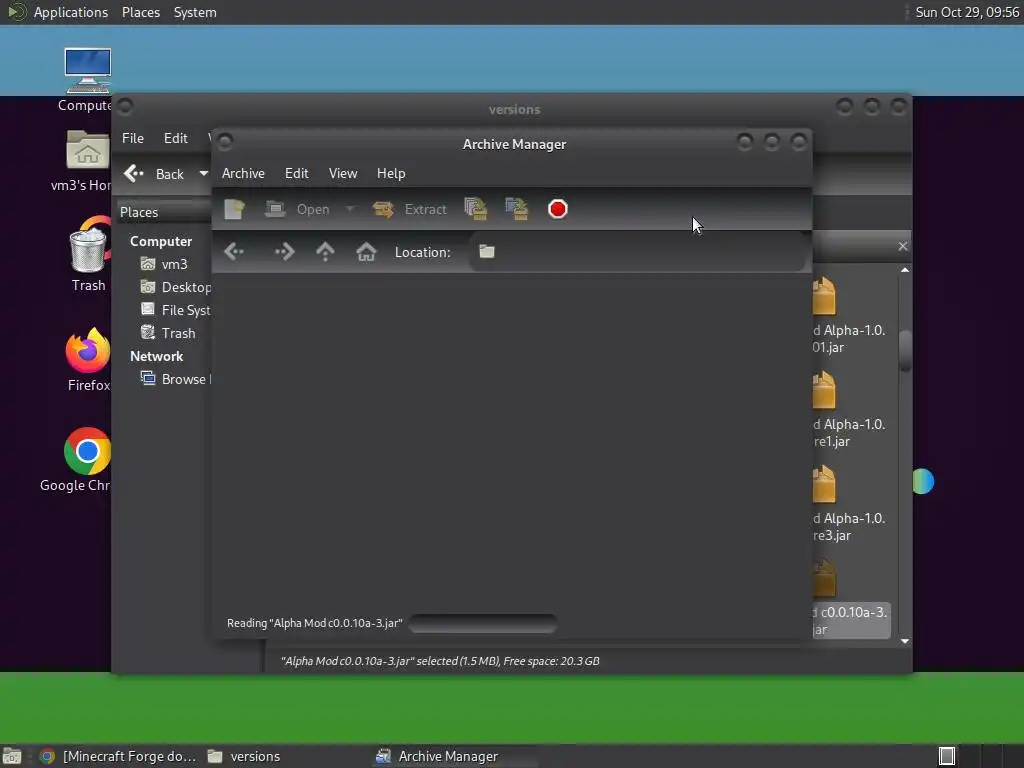Stop the current operation with red button

pos(558,210)
